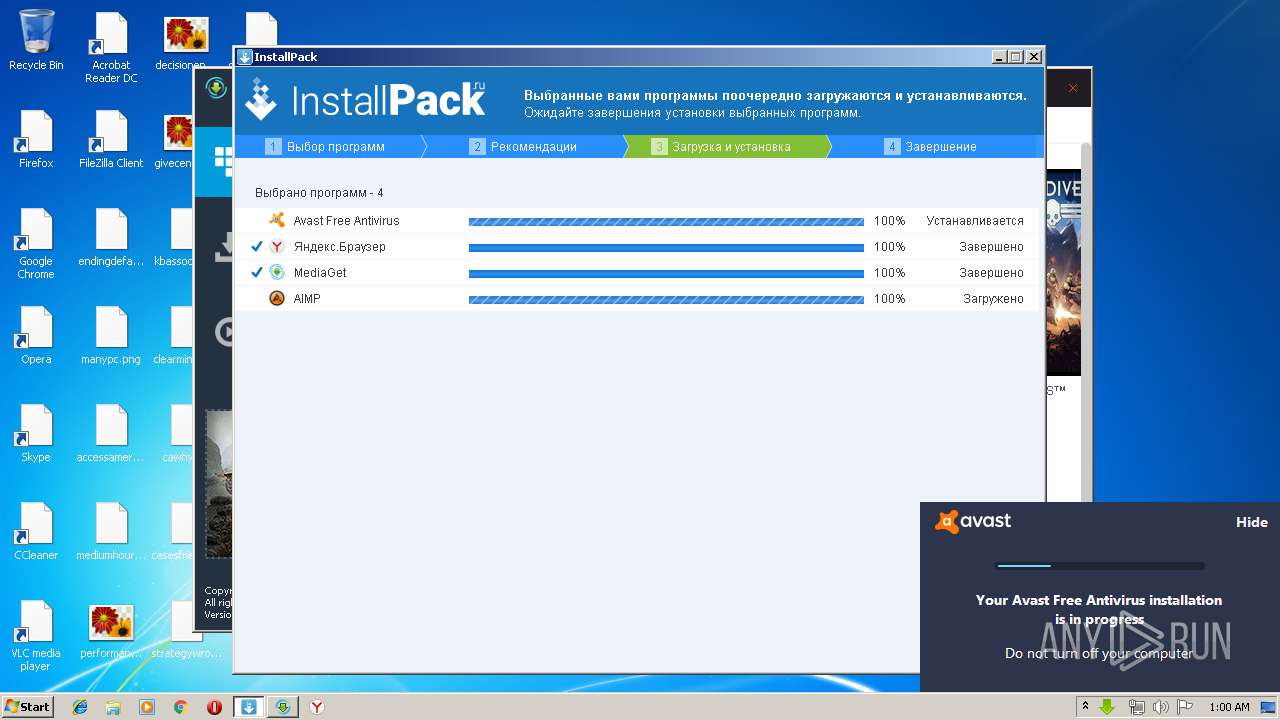The height and width of the screenshot is (720, 1280).
Task: Open VLC media player desktop shortcut
Action: (36, 636)
